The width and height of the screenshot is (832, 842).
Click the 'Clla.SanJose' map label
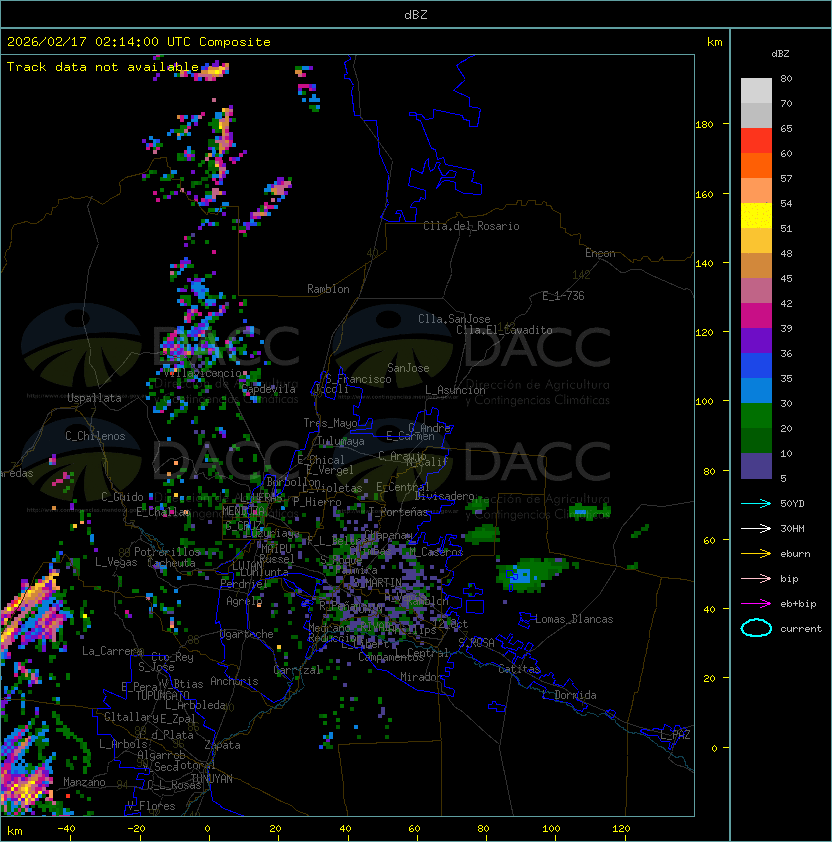[454, 319]
